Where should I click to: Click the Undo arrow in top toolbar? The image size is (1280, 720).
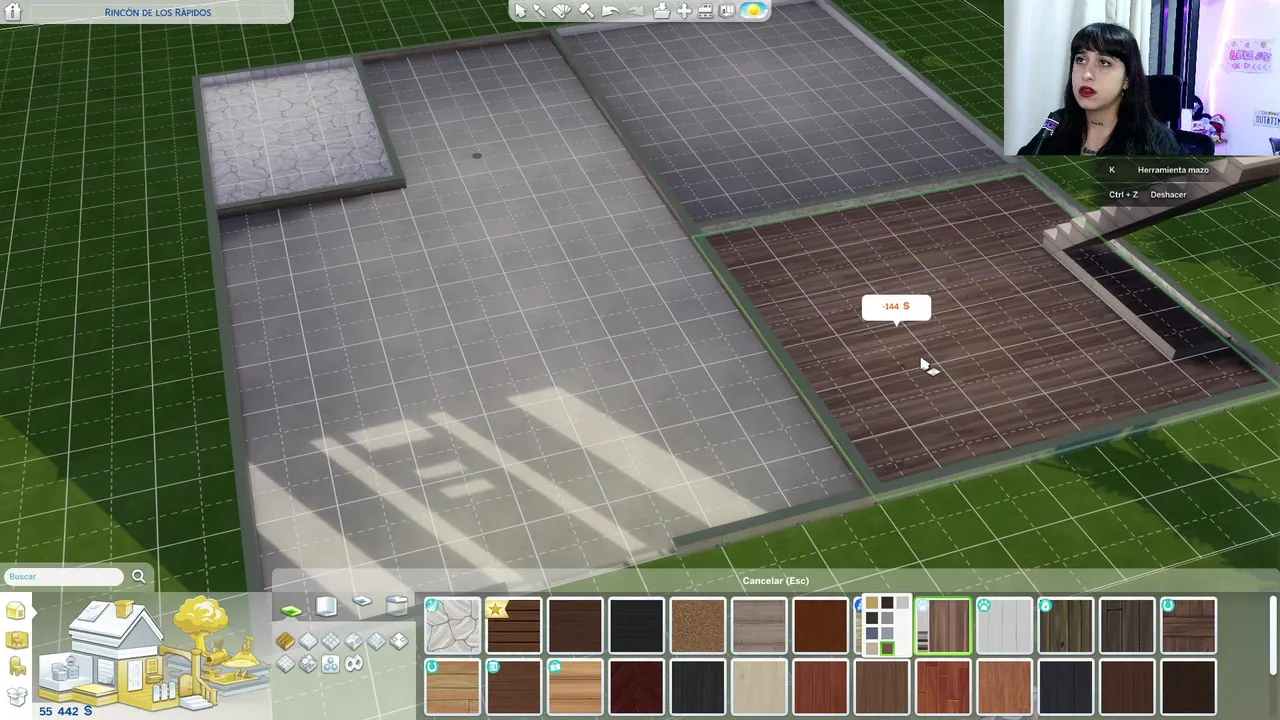pyautogui.click(x=610, y=11)
